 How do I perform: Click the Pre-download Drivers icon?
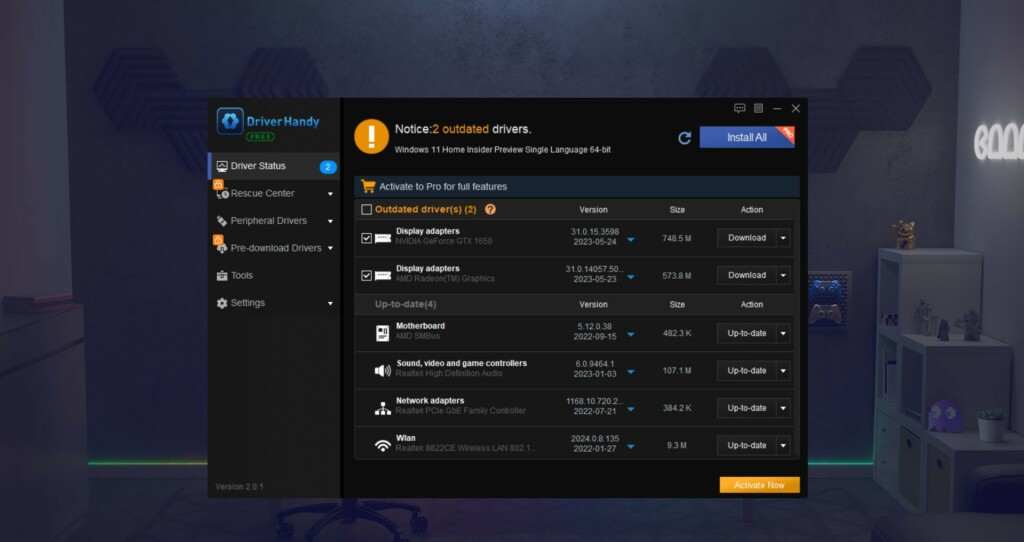click(x=222, y=248)
